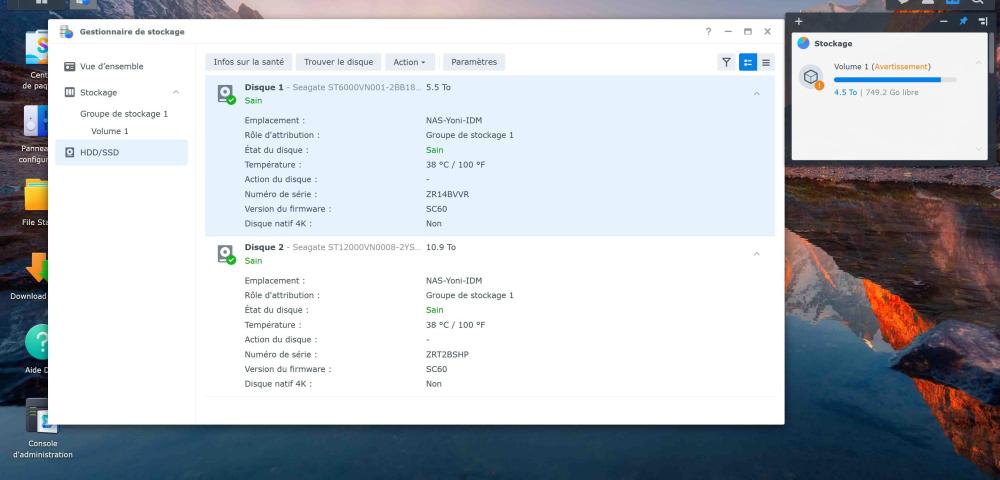This screenshot has width=1000, height=480.
Task: Click the Volume 1 warning cube icon
Action: 811,78
